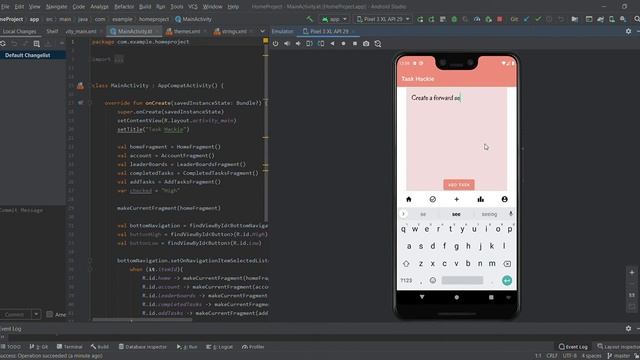Click the emulator toolbar Back triangle icon
This screenshot has width=640, height=360.
332,43
